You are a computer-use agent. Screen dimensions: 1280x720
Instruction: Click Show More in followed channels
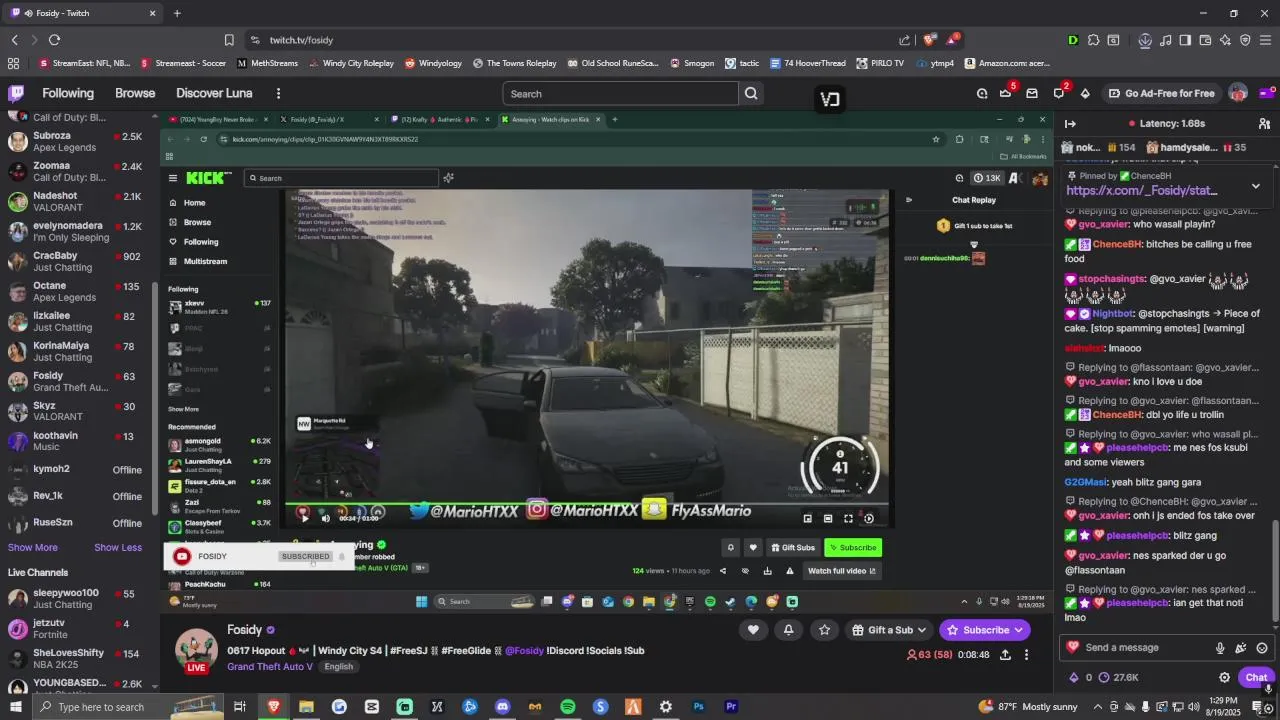point(33,547)
